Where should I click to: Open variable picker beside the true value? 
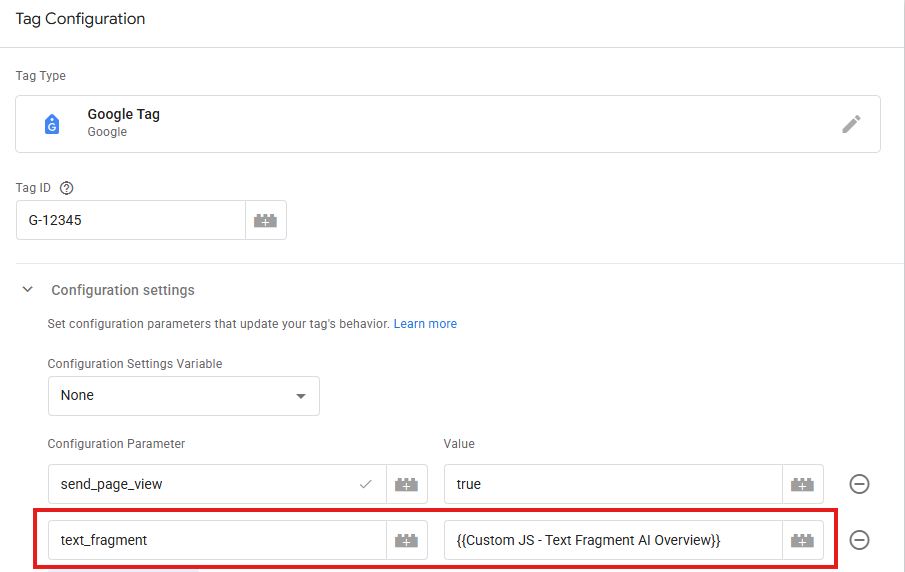(802, 484)
